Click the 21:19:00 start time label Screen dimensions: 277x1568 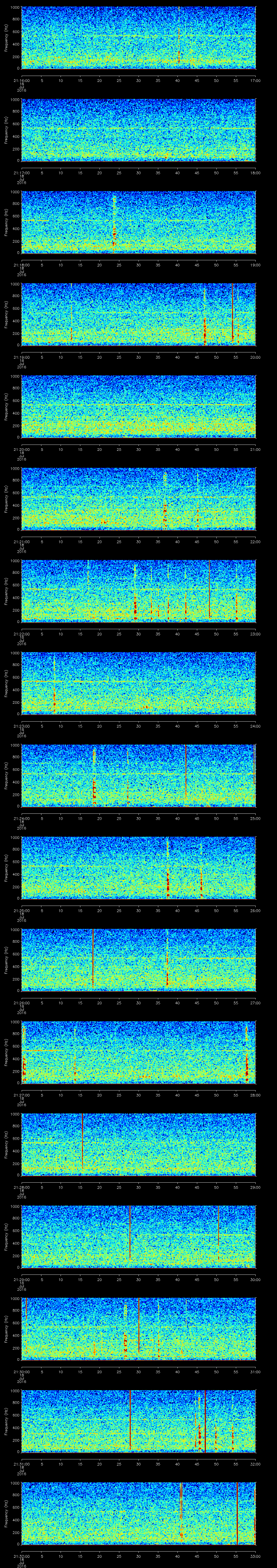(21, 357)
